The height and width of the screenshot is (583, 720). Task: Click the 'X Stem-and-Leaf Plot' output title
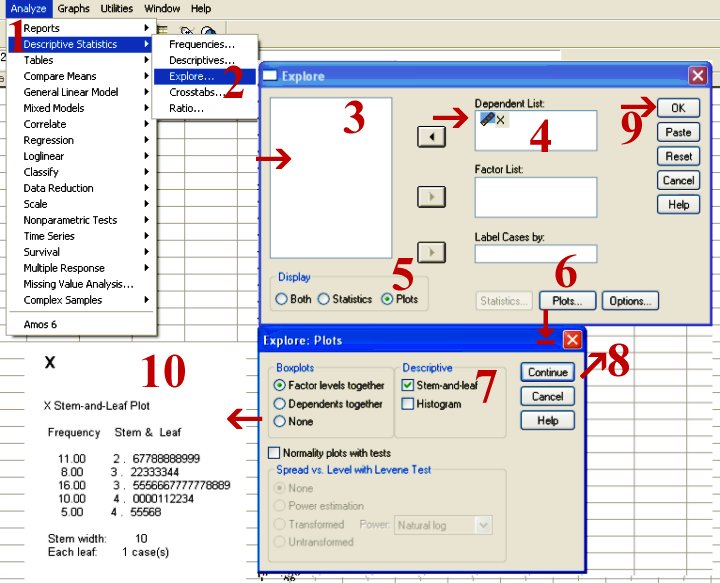97,406
